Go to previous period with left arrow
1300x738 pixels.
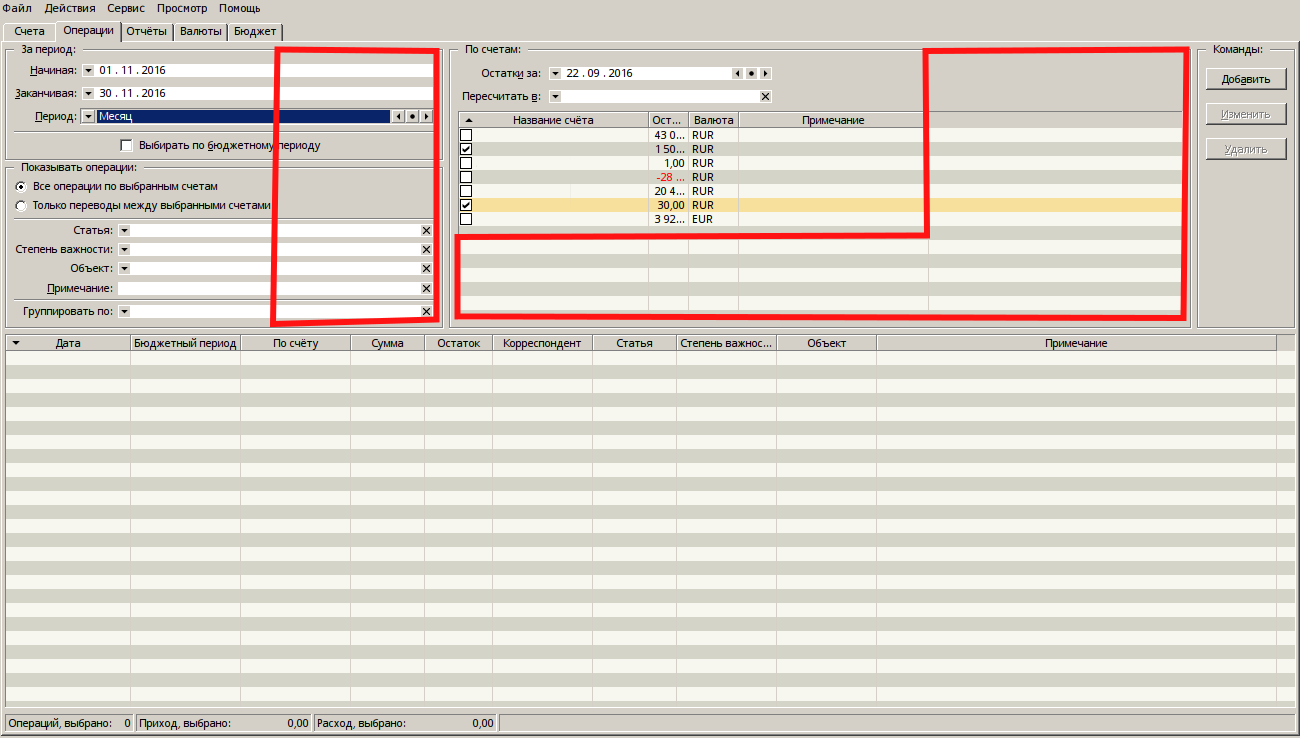[398, 117]
